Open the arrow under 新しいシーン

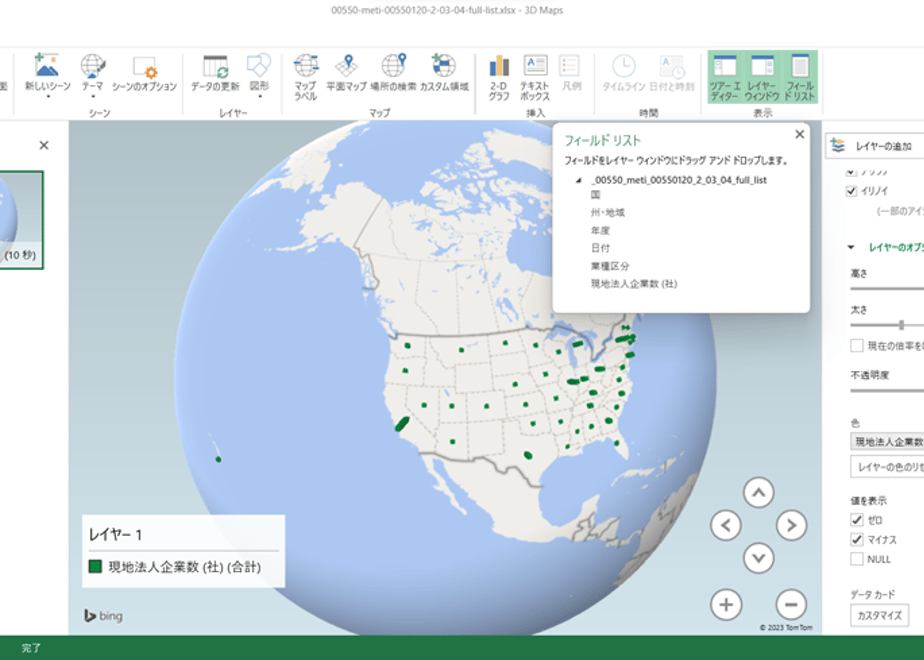[x=48, y=97]
